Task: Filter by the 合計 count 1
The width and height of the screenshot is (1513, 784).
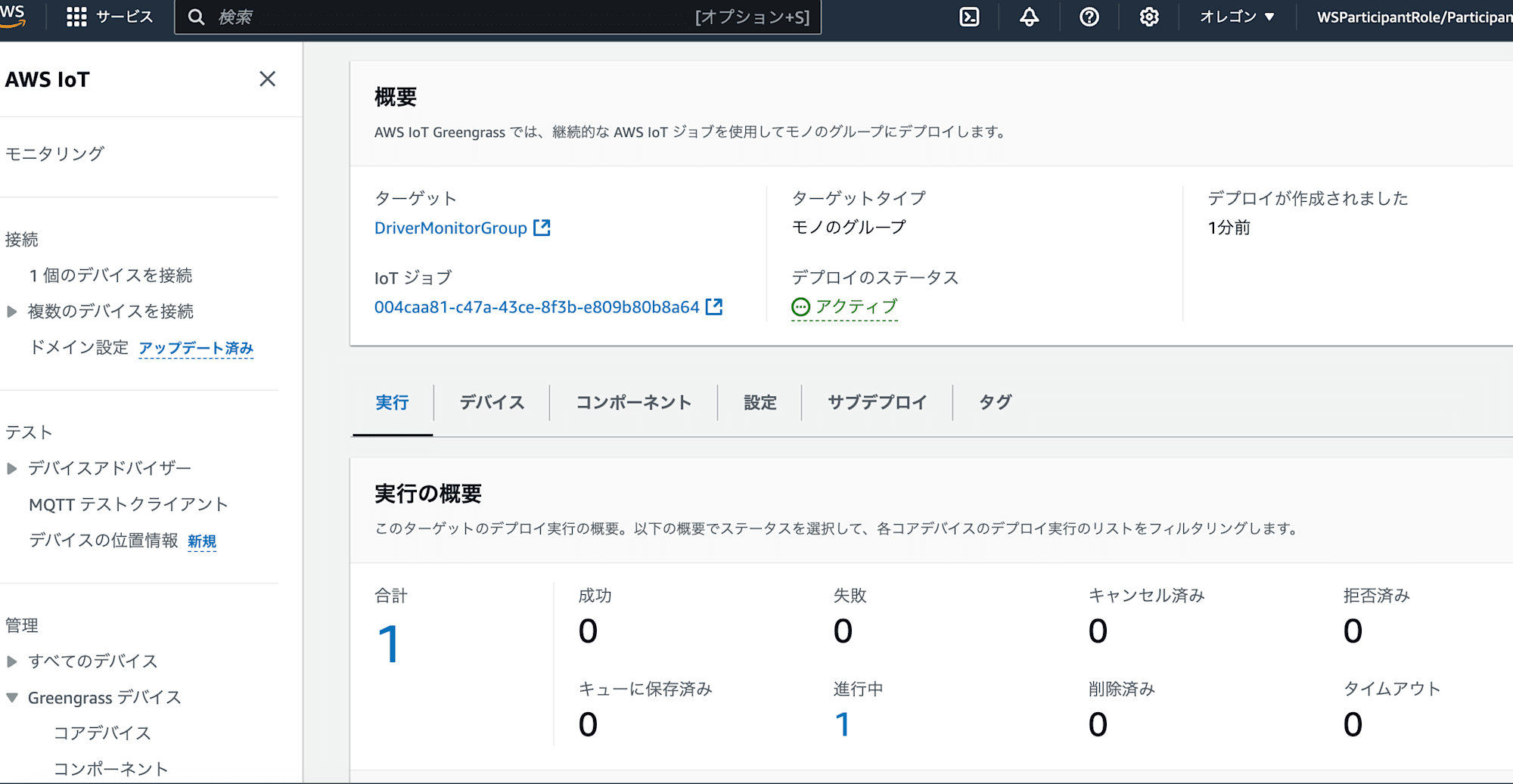Action: point(389,644)
